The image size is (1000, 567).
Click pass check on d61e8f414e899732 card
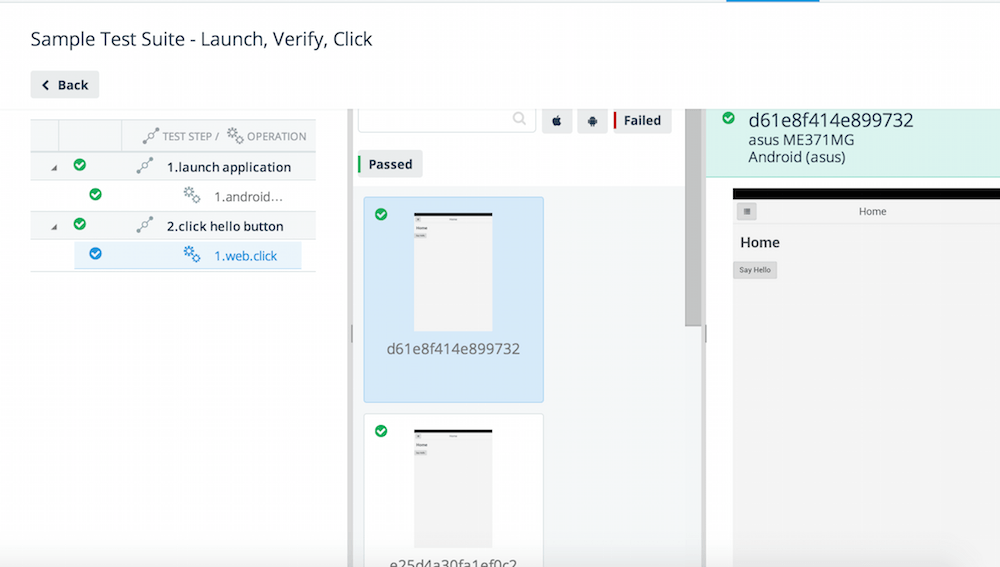tap(381, 214)
